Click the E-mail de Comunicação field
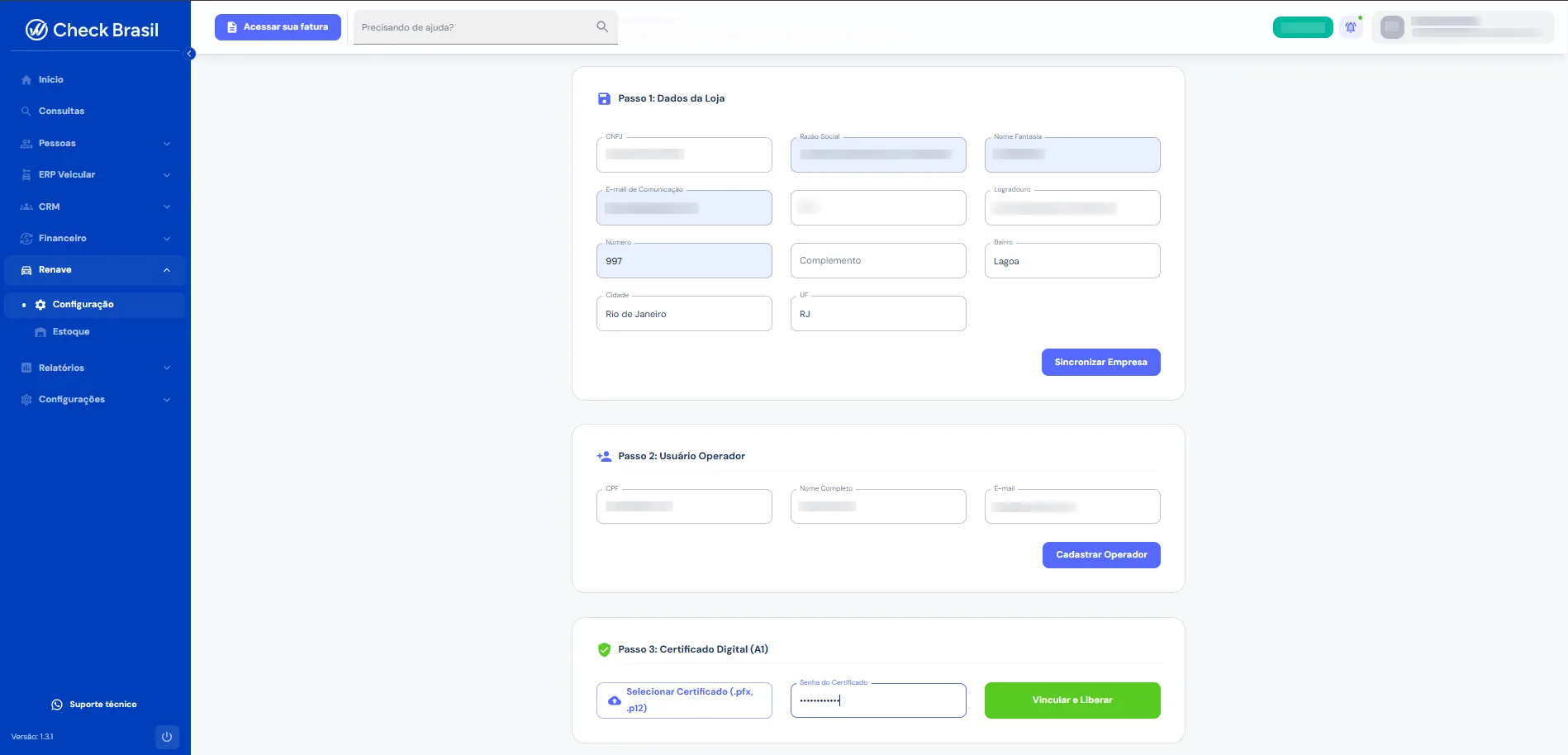Viewport: 1568px width, 755px height. (684, 207)
